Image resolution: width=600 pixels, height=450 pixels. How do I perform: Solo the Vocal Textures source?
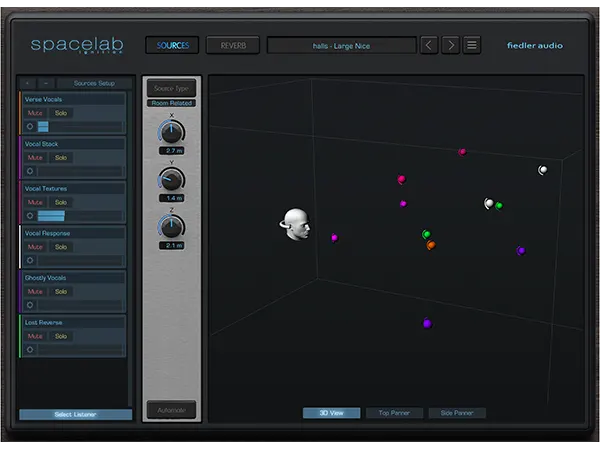click(x=61, y=202)
